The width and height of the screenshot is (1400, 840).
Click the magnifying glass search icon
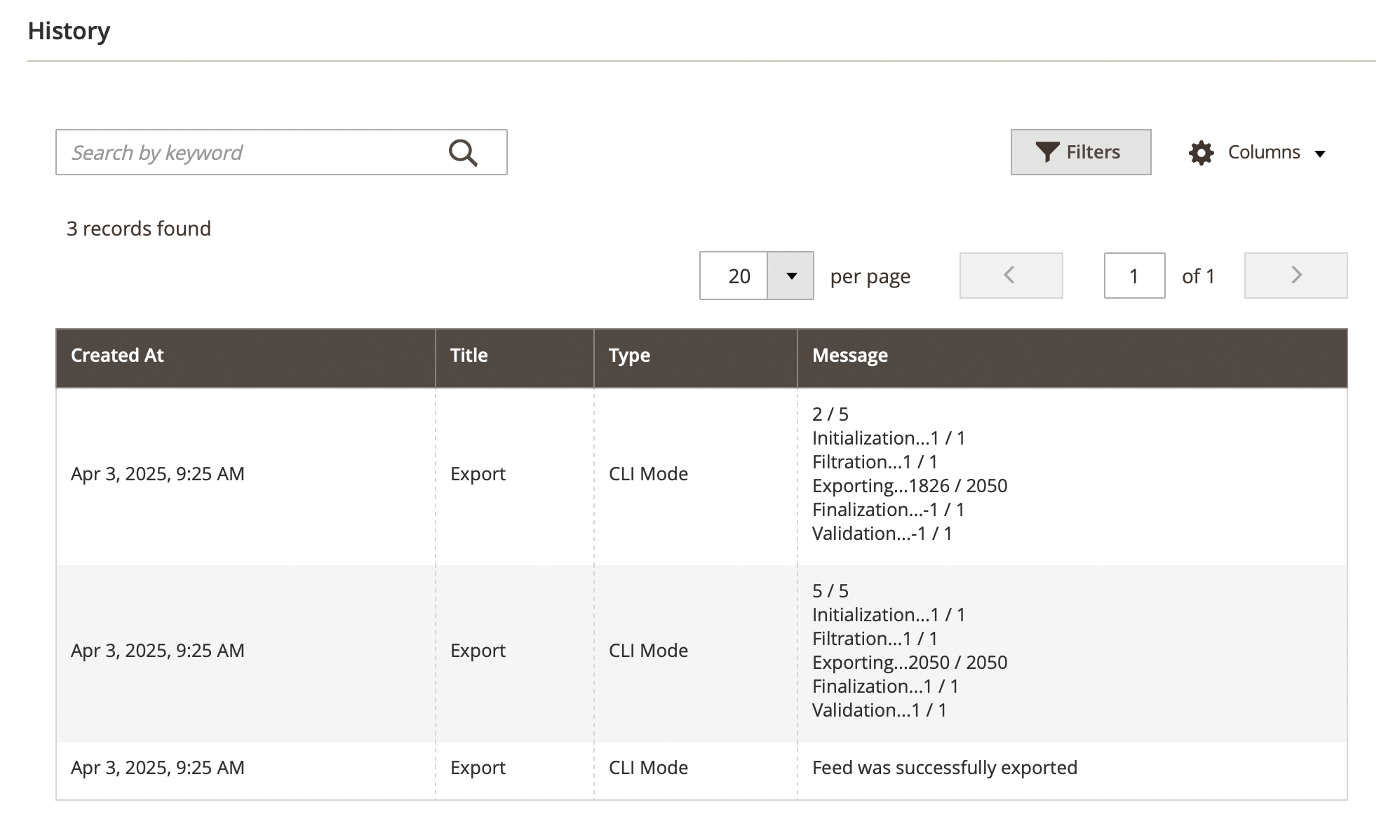[x=463, y=152]
